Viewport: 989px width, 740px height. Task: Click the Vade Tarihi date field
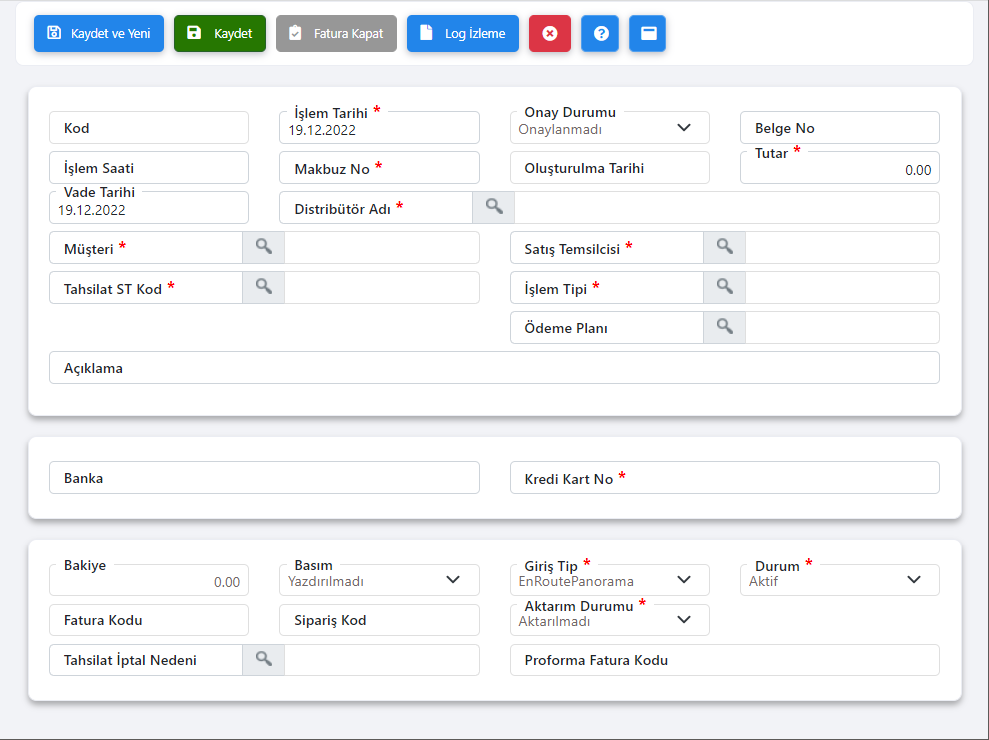(x=149, y=208)
